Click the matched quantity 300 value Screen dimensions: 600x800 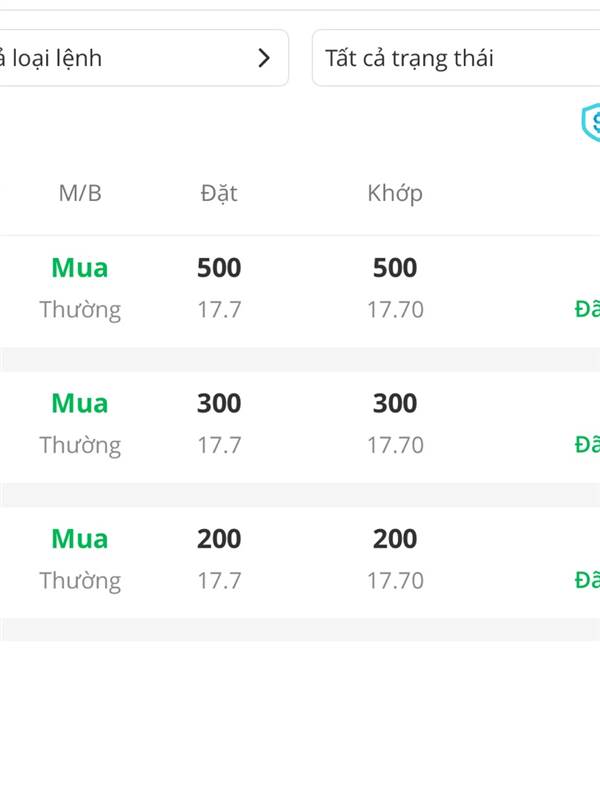pyautogui.click(x=395, y=404)
